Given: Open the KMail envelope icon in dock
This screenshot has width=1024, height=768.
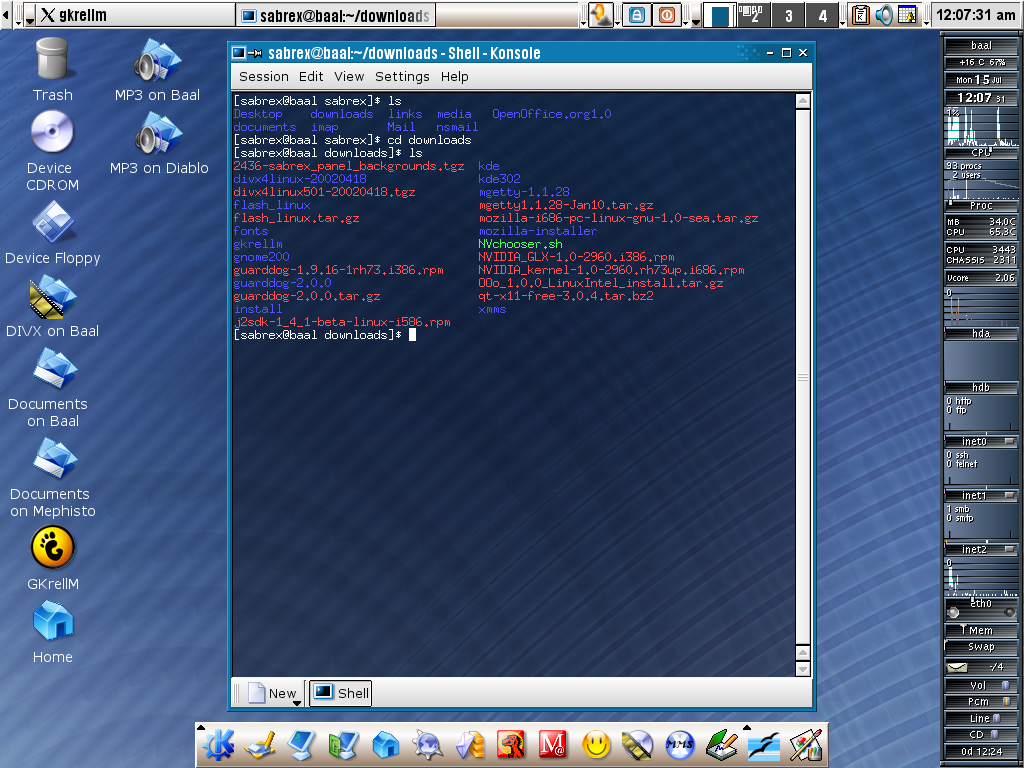Looking at the screenshot, I should [x=470, y=744].
